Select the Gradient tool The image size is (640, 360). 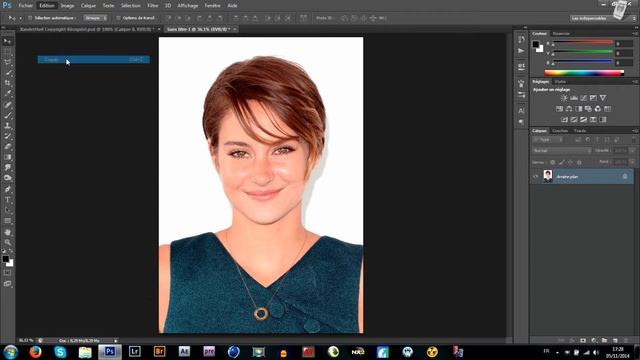[x=7, y=157]
